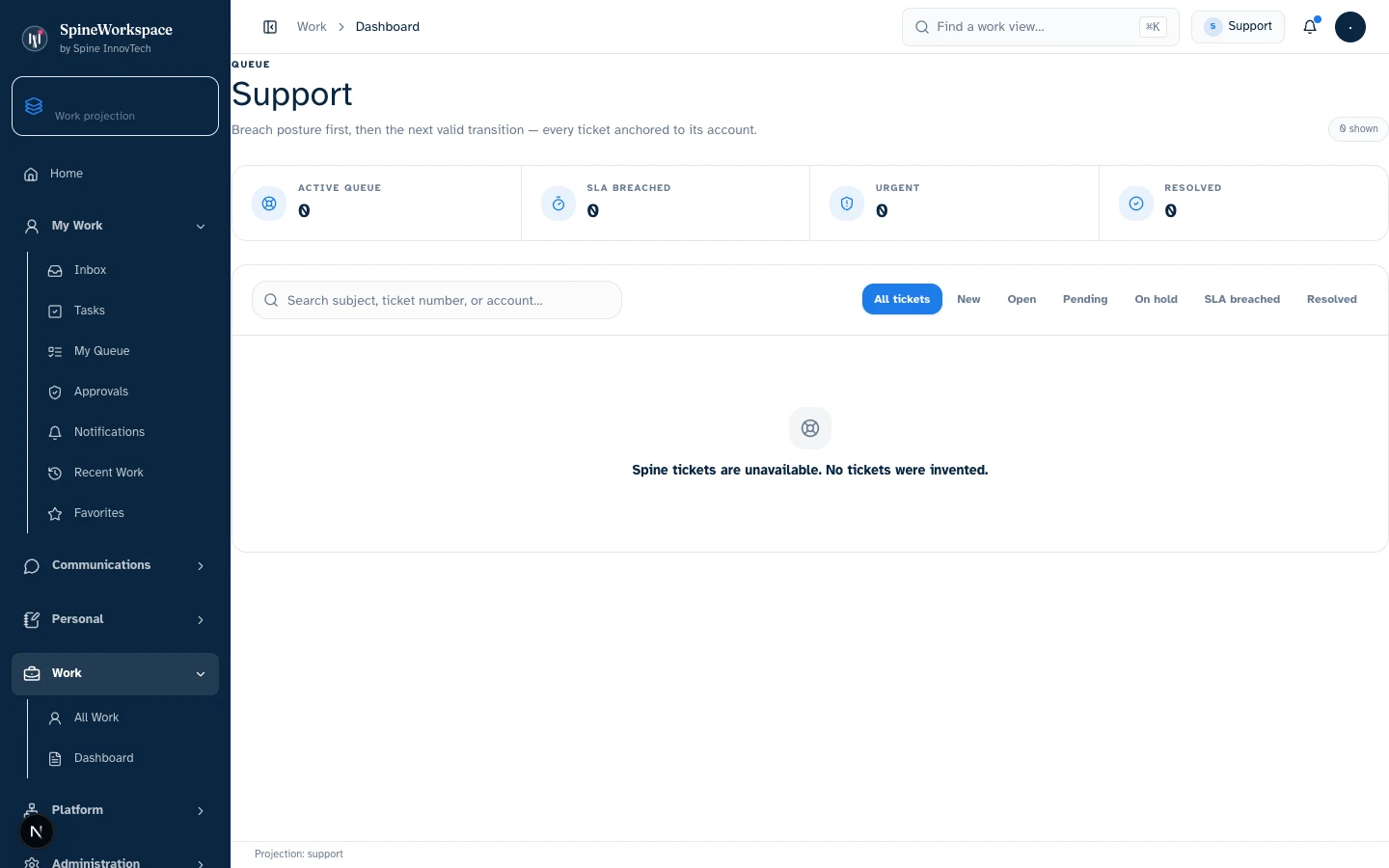Click the '0 shown' count badge
Viewport: 1389px width, 868px height.
click(1358, 129)
